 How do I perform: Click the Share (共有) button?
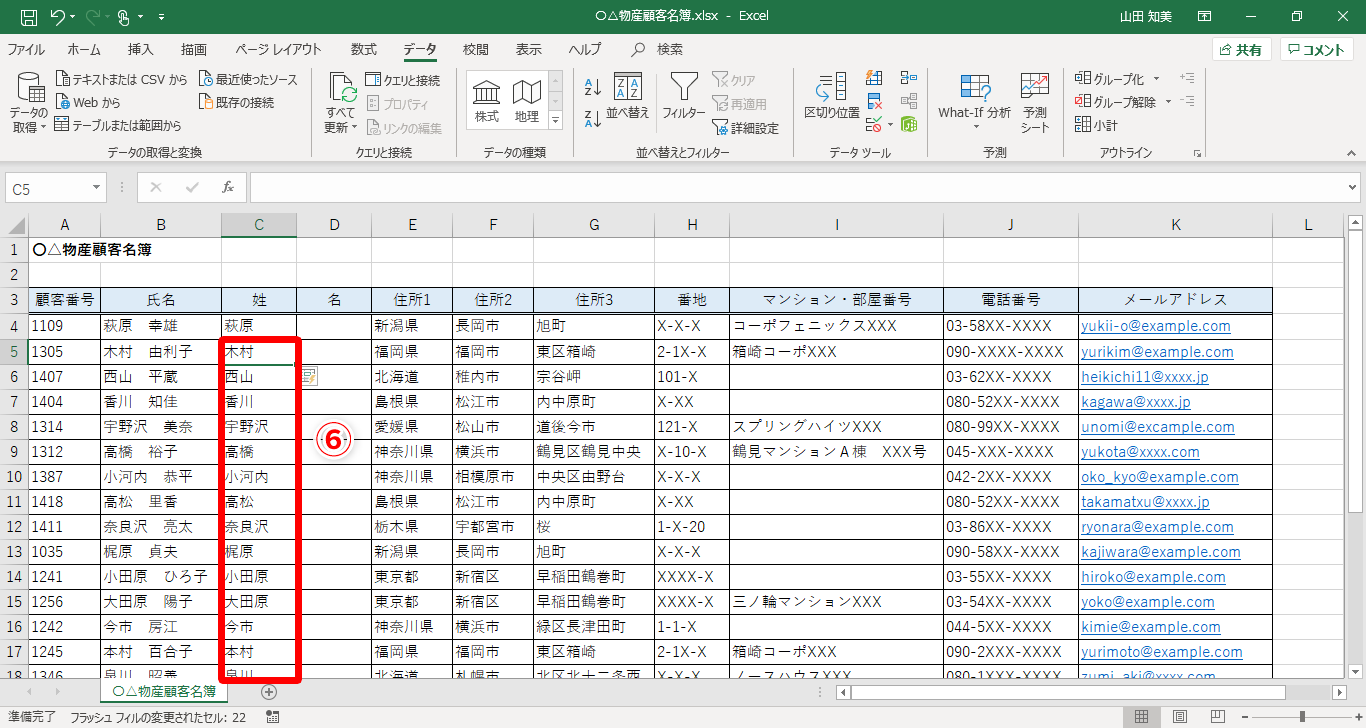(x=1241, y=50)
